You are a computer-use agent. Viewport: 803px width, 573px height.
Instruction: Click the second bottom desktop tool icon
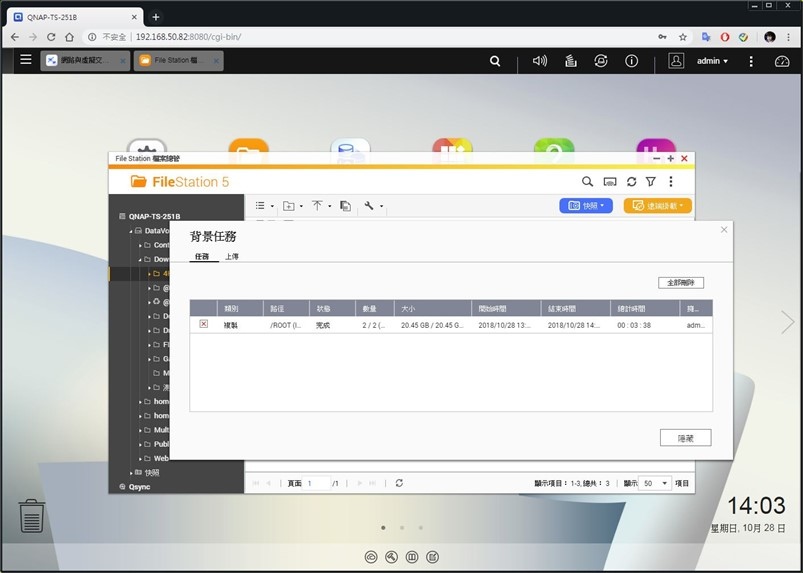391,557
